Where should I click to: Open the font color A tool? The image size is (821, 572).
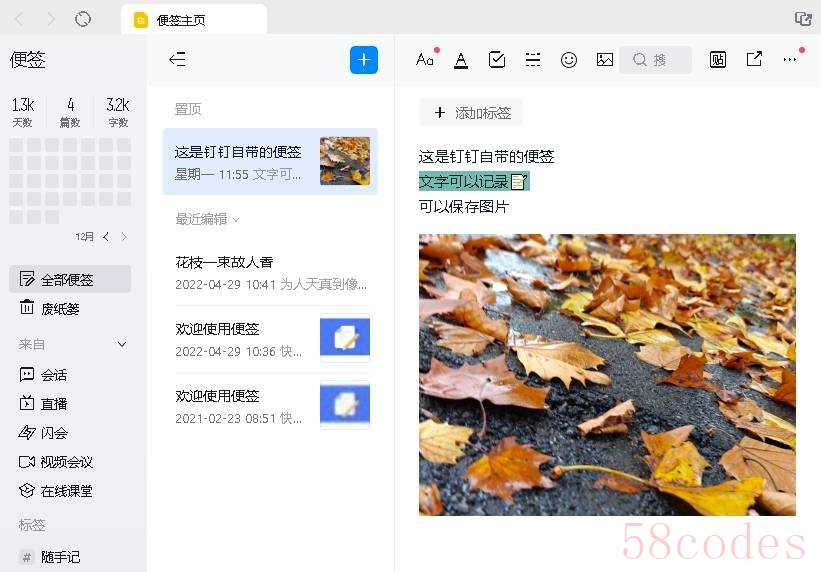tap(461, 60)
